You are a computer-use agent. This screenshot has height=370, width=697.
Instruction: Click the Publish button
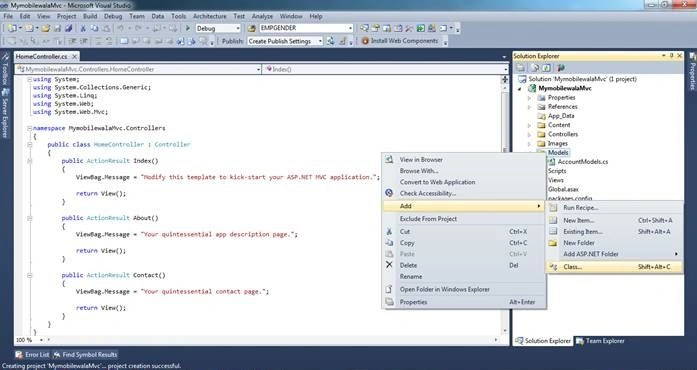232,41
